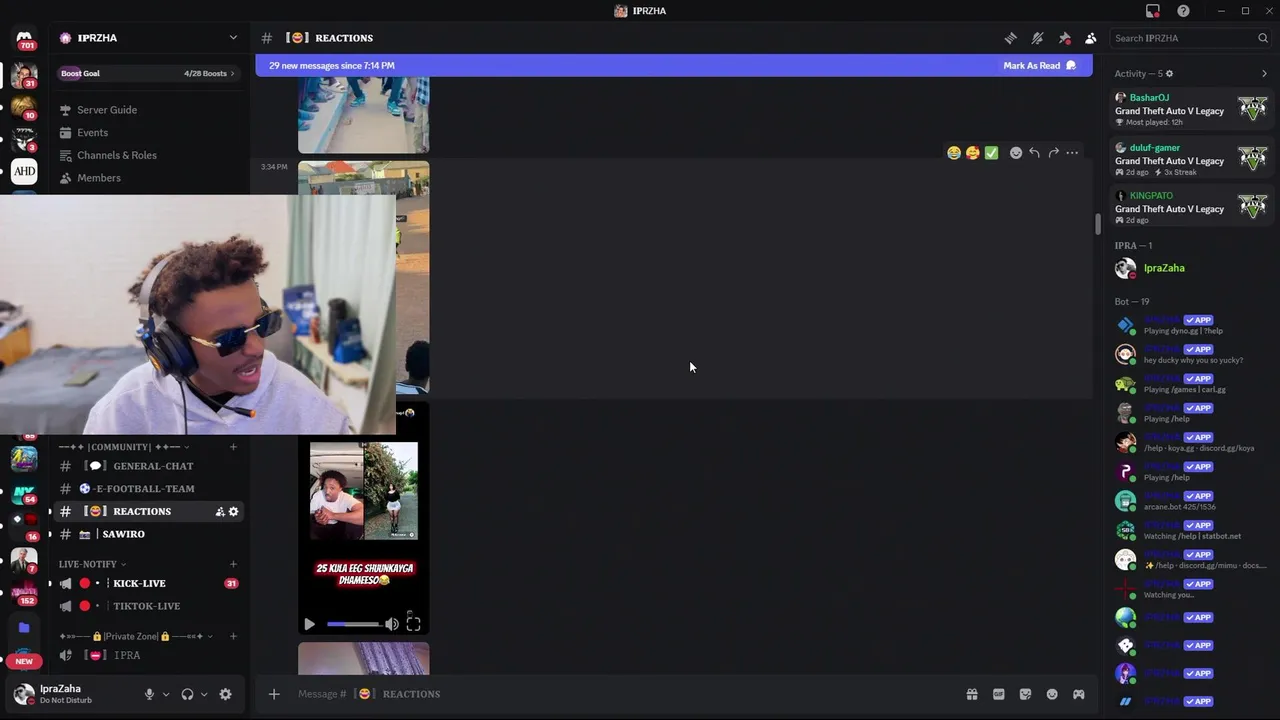Click the search magnifier icon
This screenshot has height=720, width=1280.
[x=1263, y=38]
